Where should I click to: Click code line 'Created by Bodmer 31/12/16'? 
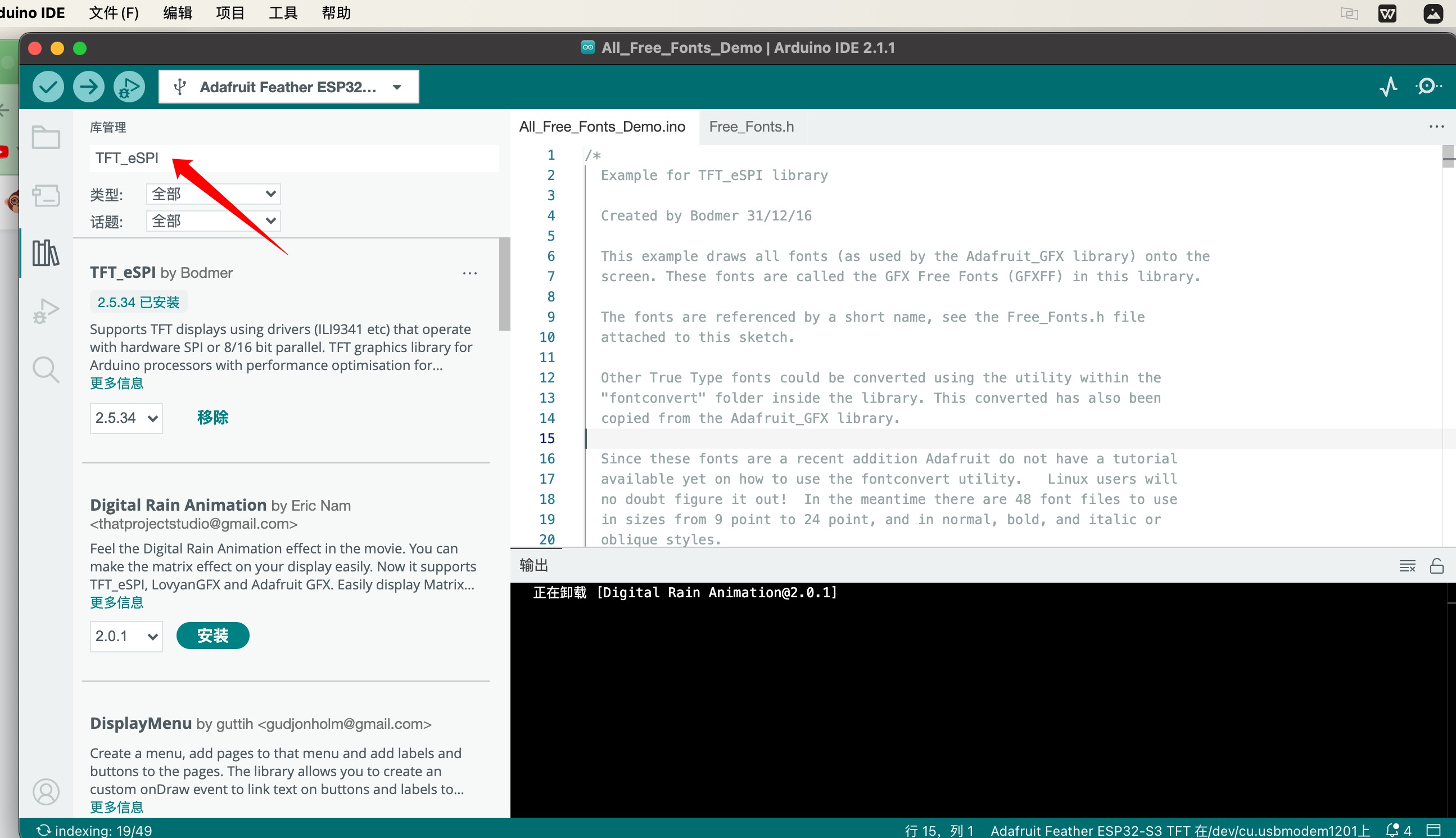(706, 216)
